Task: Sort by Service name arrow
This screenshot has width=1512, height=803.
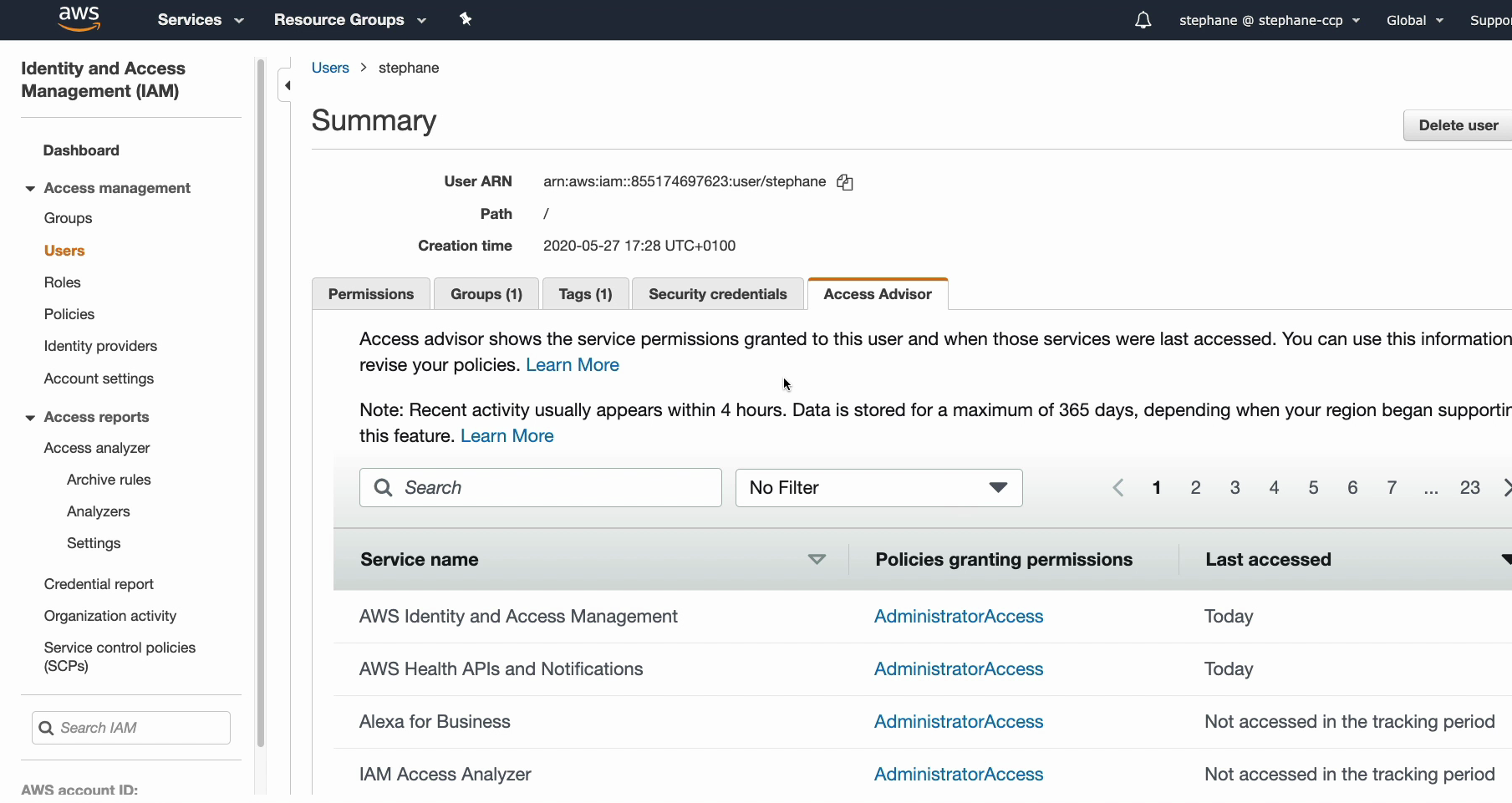Action: click(x=817, y=559)
